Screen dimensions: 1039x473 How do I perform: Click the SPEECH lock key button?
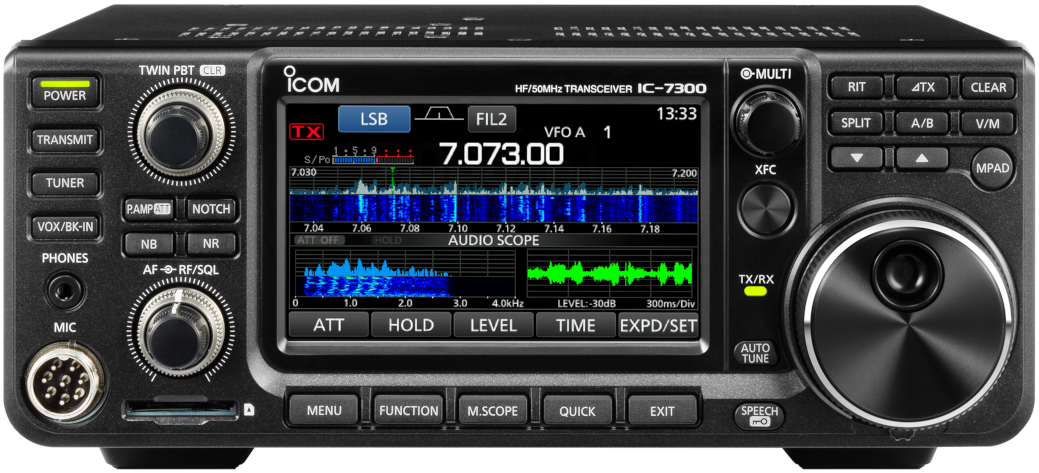759,415
